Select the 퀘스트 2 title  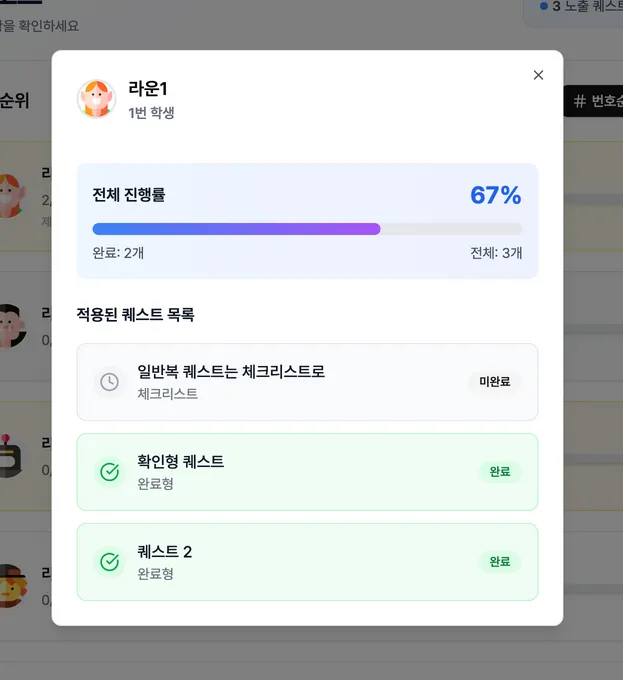(x=164, y=552)
